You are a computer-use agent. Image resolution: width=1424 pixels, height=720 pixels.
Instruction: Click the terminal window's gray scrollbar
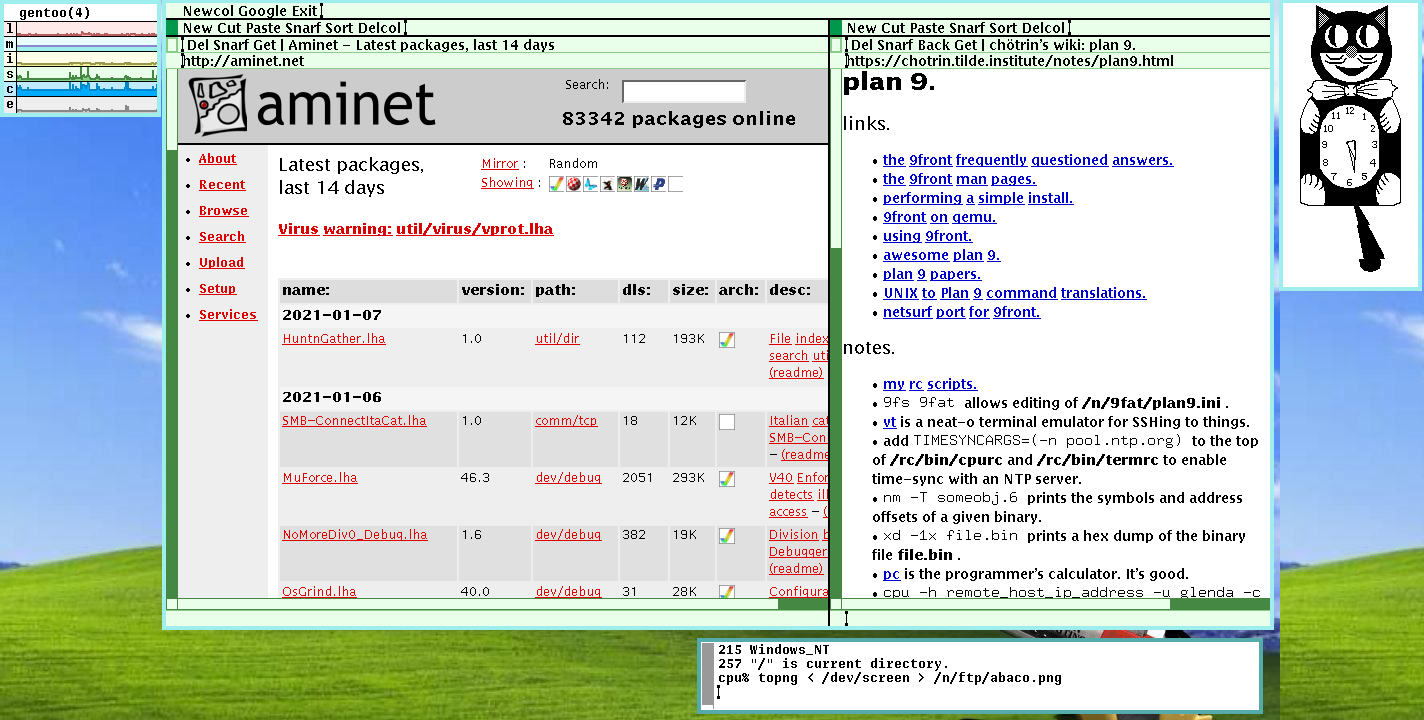pos(708,674)
